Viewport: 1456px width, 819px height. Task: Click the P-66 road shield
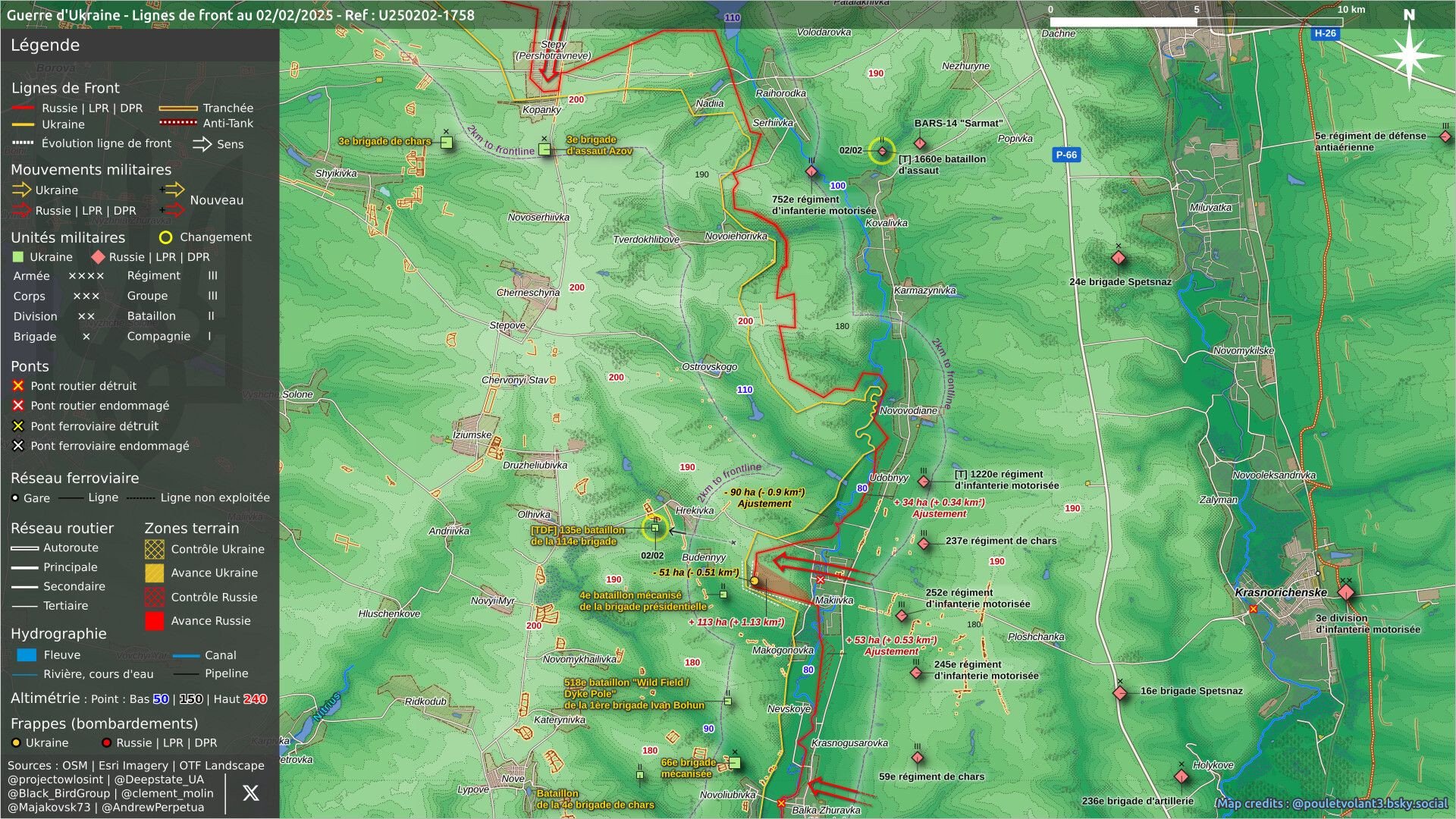pos(1066,155)
